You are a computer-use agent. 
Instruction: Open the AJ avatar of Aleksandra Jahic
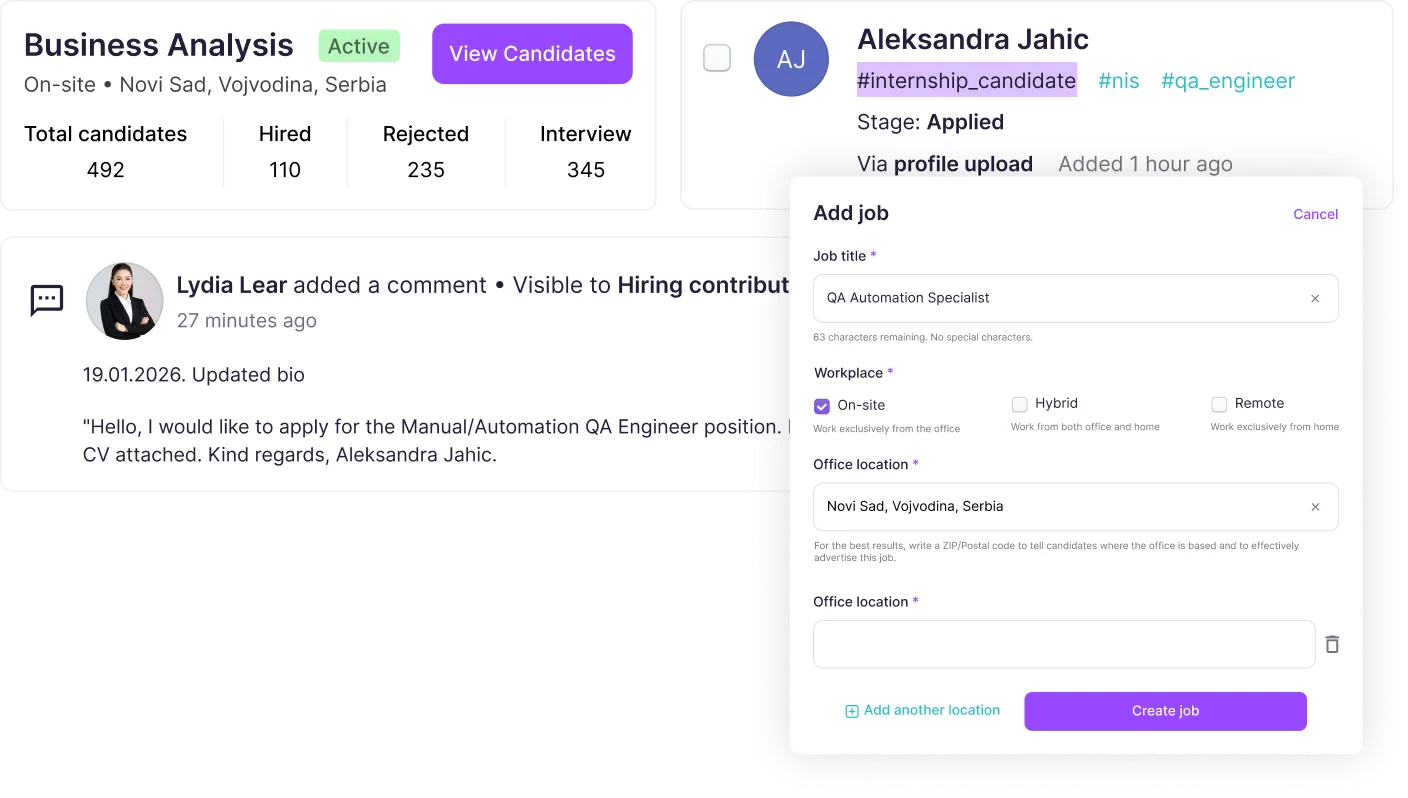(x=791, y=59)
